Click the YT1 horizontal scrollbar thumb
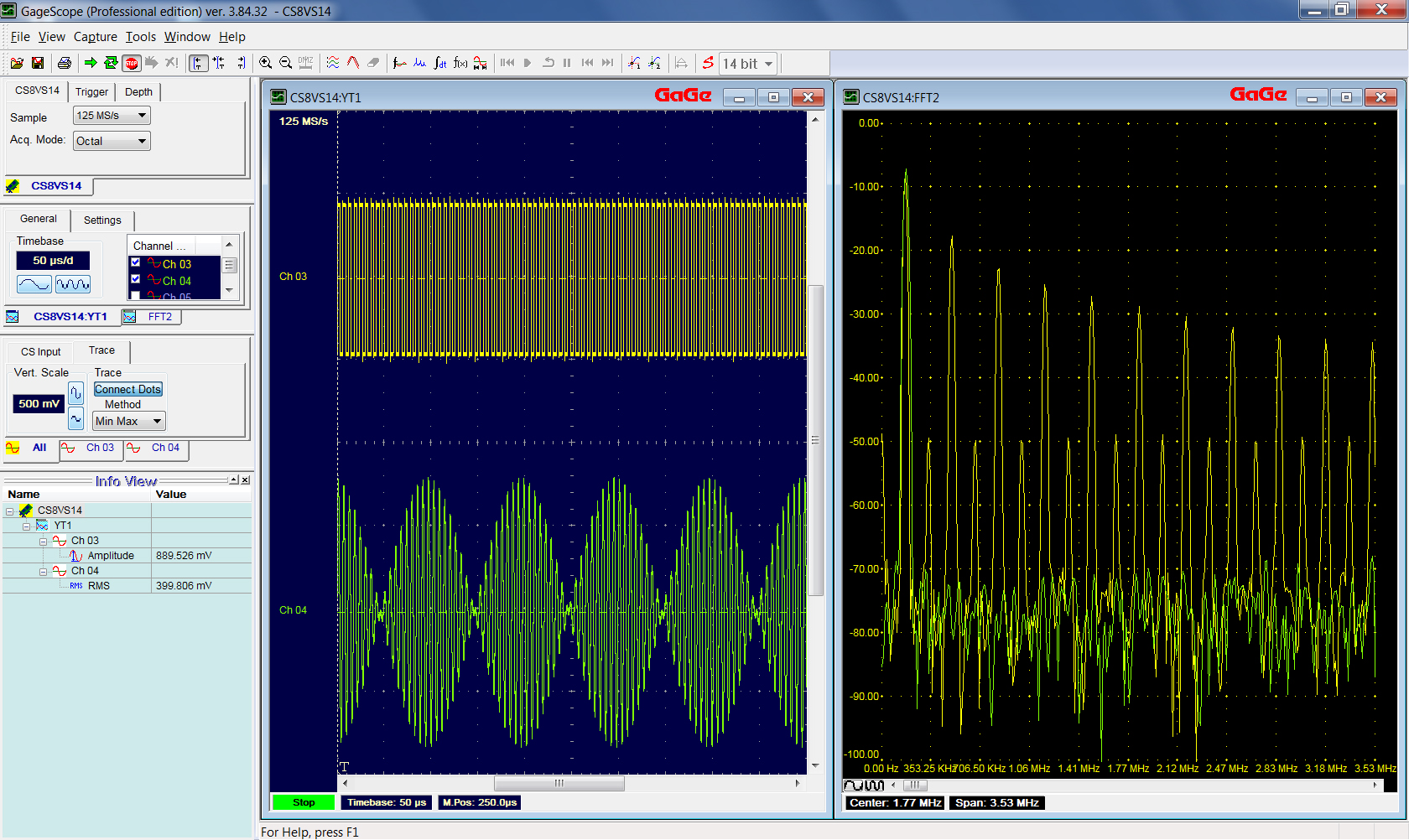 [x=559, y=783]
